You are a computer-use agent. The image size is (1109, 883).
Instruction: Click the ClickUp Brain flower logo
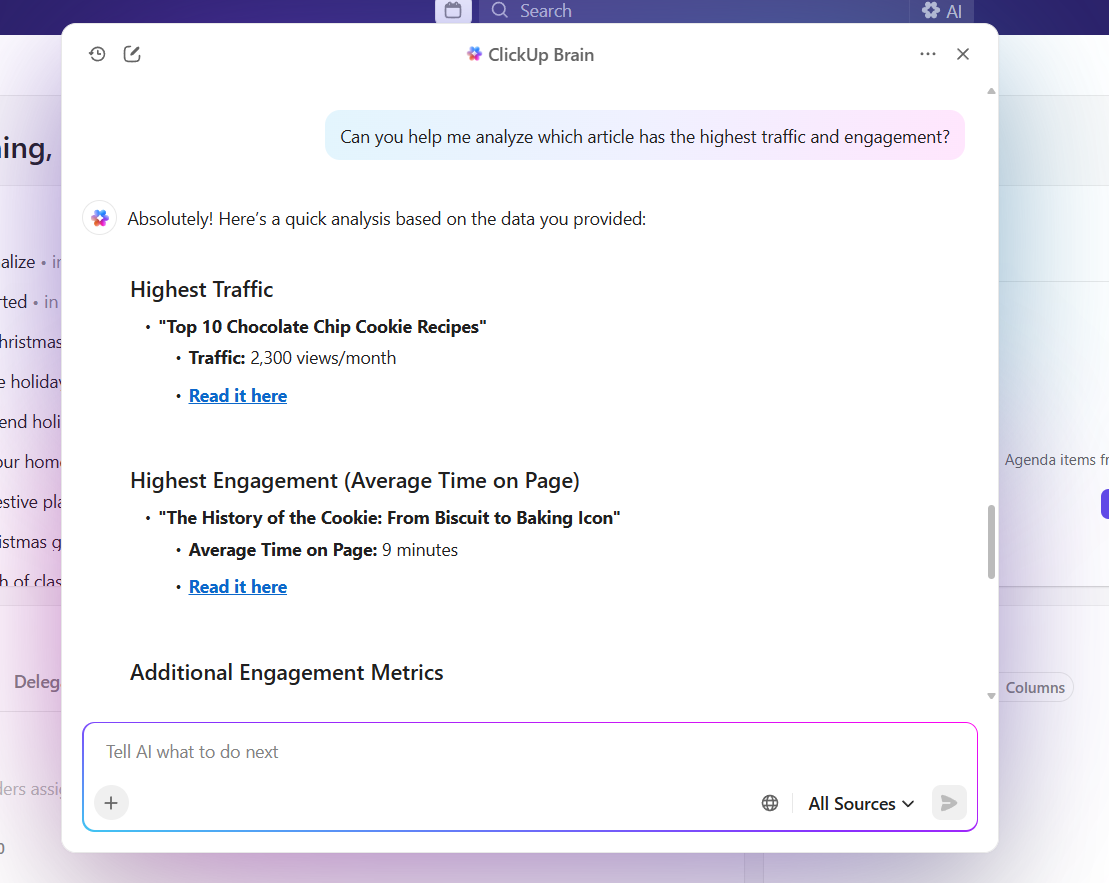coord(473,54)
